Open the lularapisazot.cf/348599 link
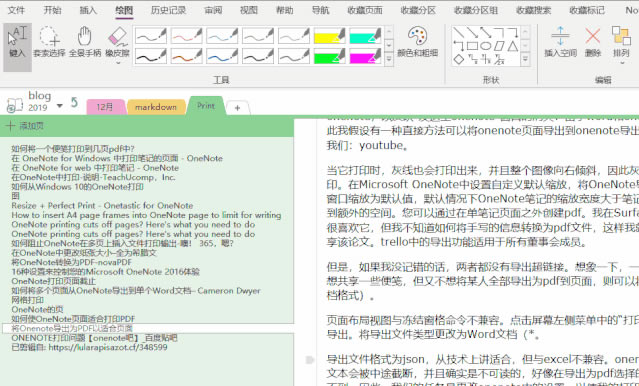 (x=108, y=347)
